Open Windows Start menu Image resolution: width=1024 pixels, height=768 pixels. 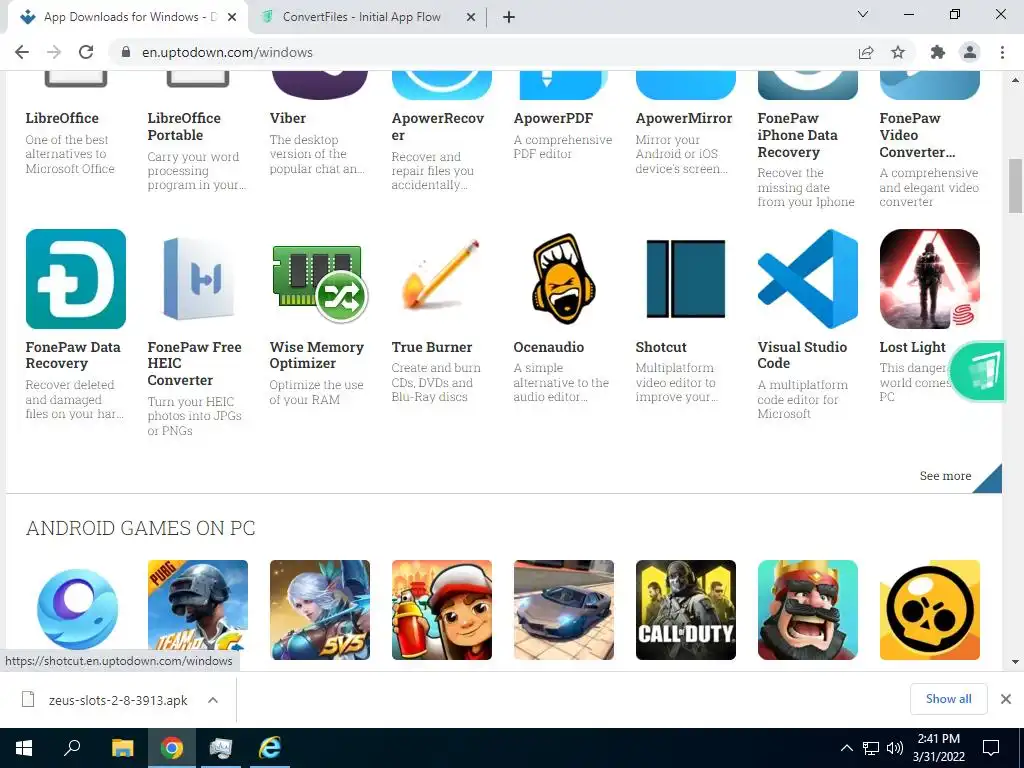pyautogui.click(x=24, y=748)
